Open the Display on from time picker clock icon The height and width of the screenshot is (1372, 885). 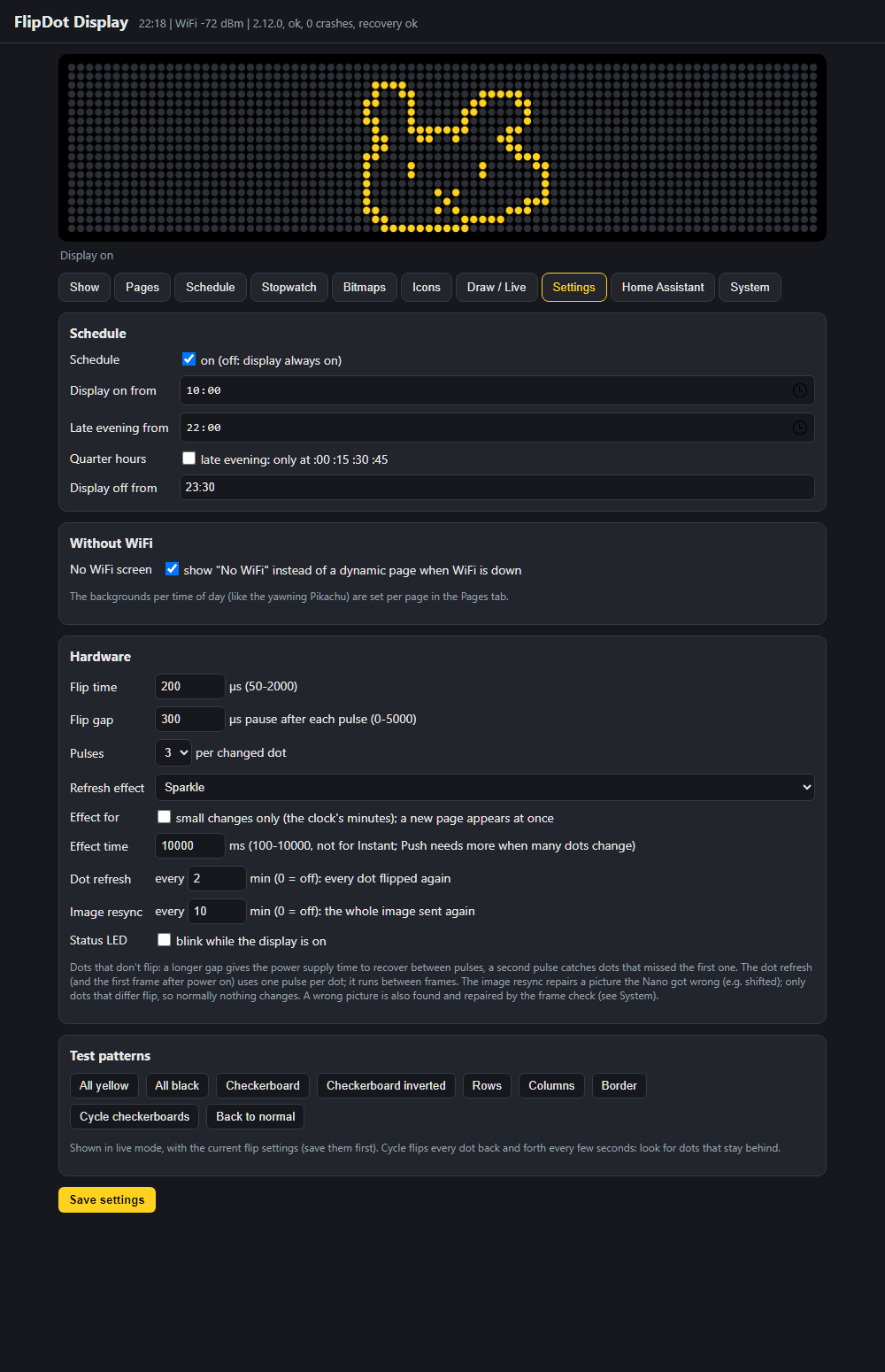[799, 390]
